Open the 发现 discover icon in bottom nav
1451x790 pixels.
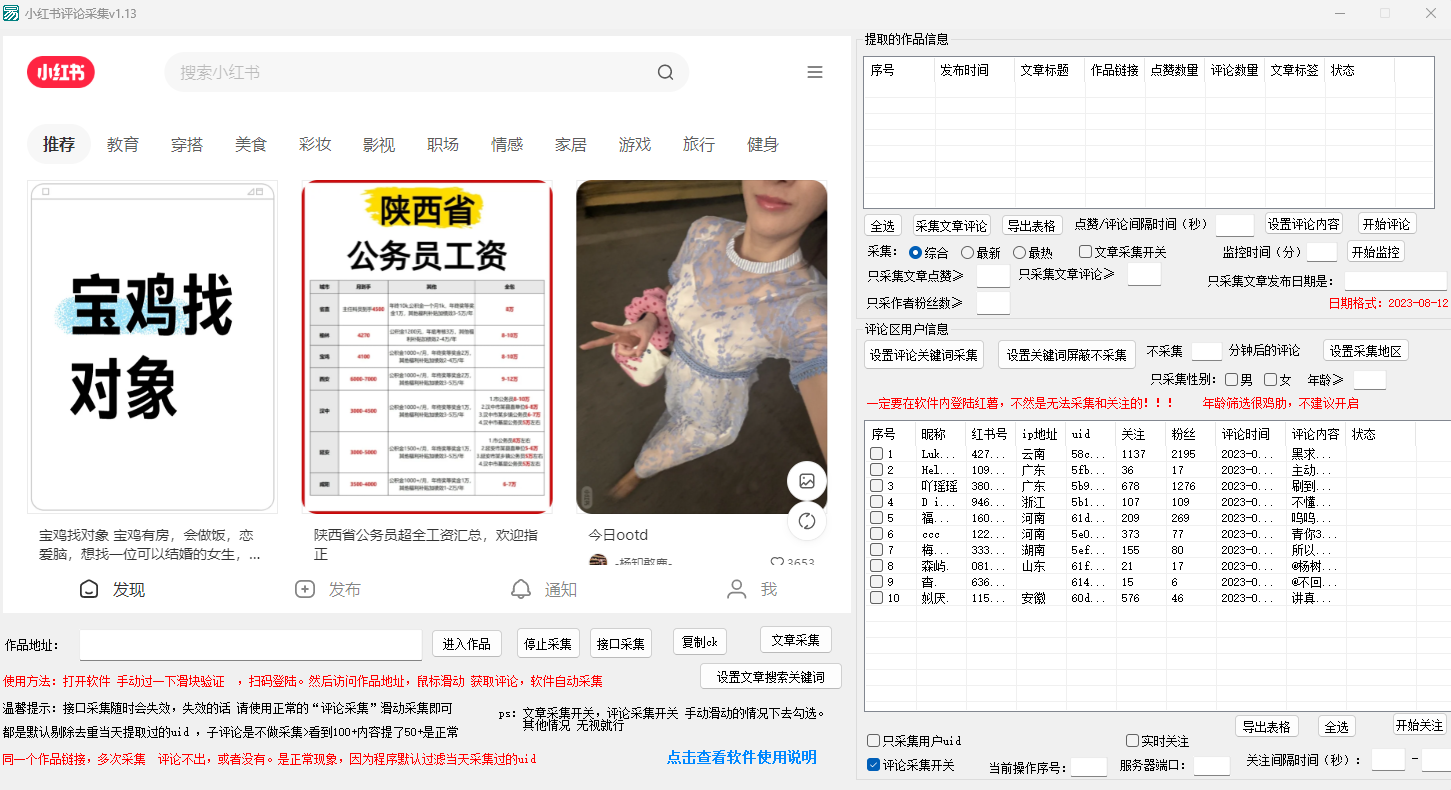coord(89,589)
